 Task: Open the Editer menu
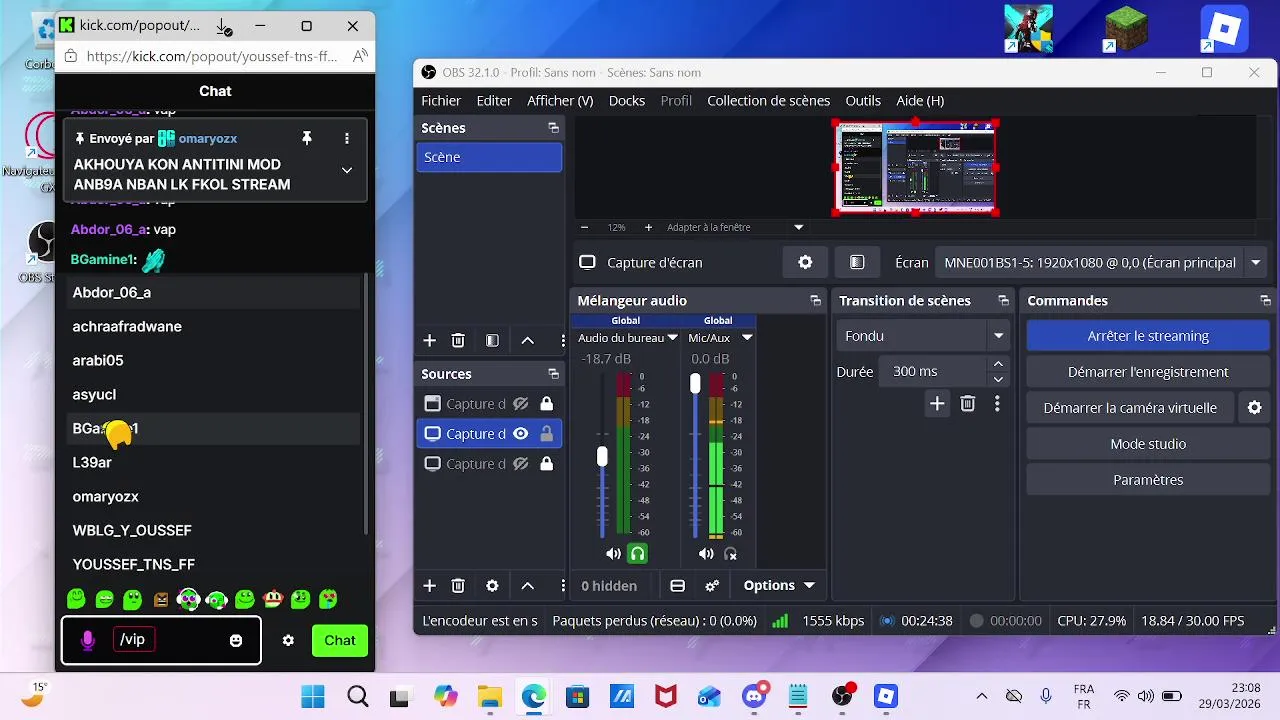[x=494, y=100]
